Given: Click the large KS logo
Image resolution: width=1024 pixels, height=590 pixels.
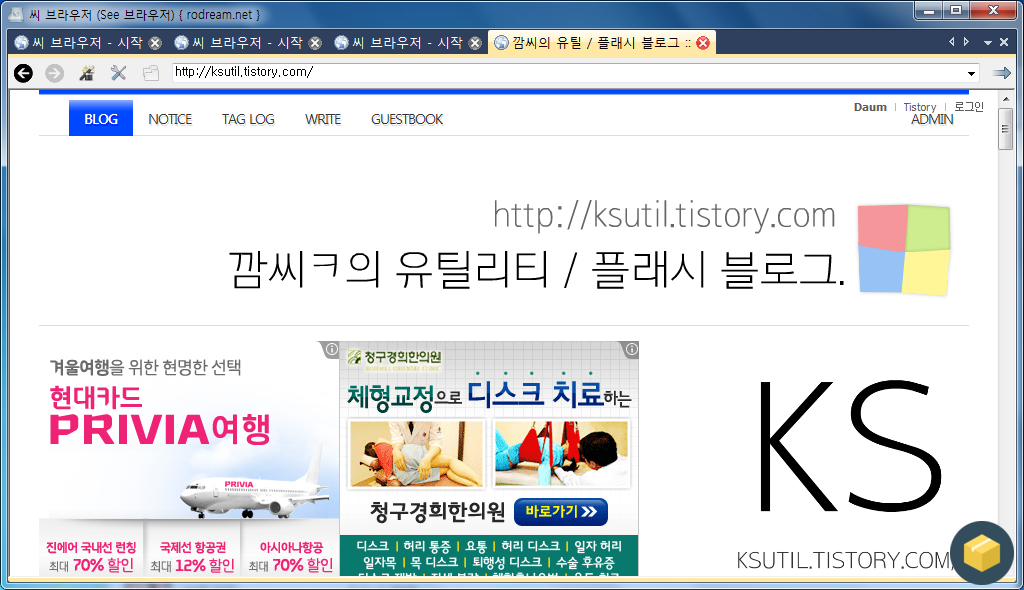Looking at the screenshot, I should point(848,447).
